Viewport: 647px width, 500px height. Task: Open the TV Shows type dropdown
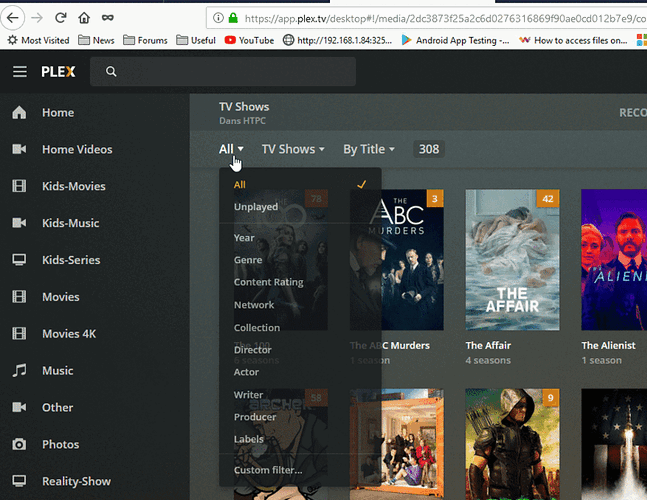pyautogui.click(x=293, y=149)
